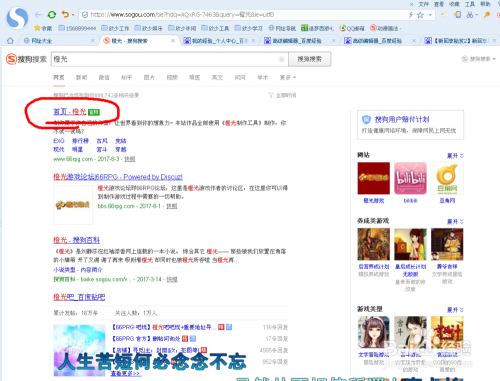Screen dimensions: 500x381
Task: Click the scissors screenshot tool icon
Action: tap(470, 15)
